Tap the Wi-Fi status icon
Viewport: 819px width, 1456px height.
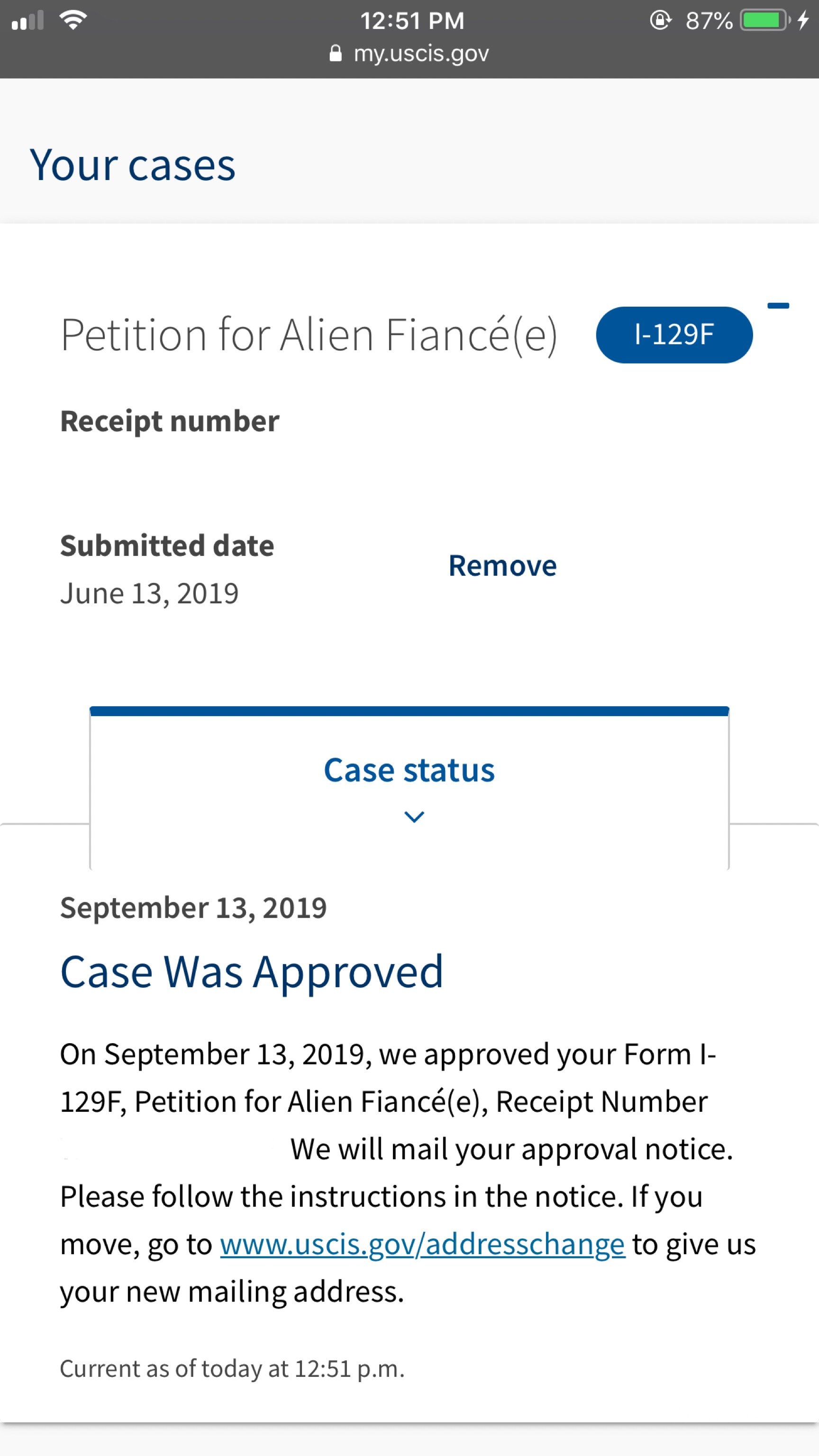(x=73, y=20)
